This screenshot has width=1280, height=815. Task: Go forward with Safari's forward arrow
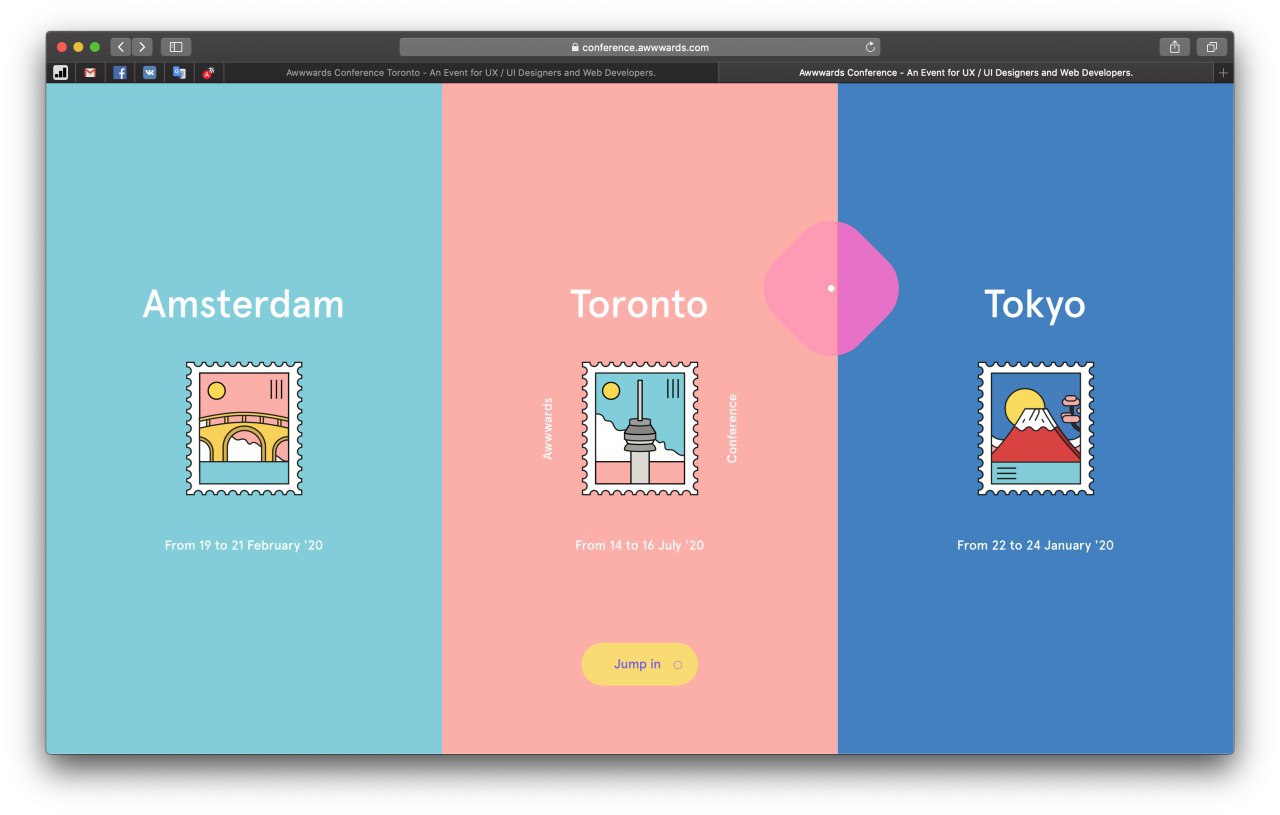142,47
